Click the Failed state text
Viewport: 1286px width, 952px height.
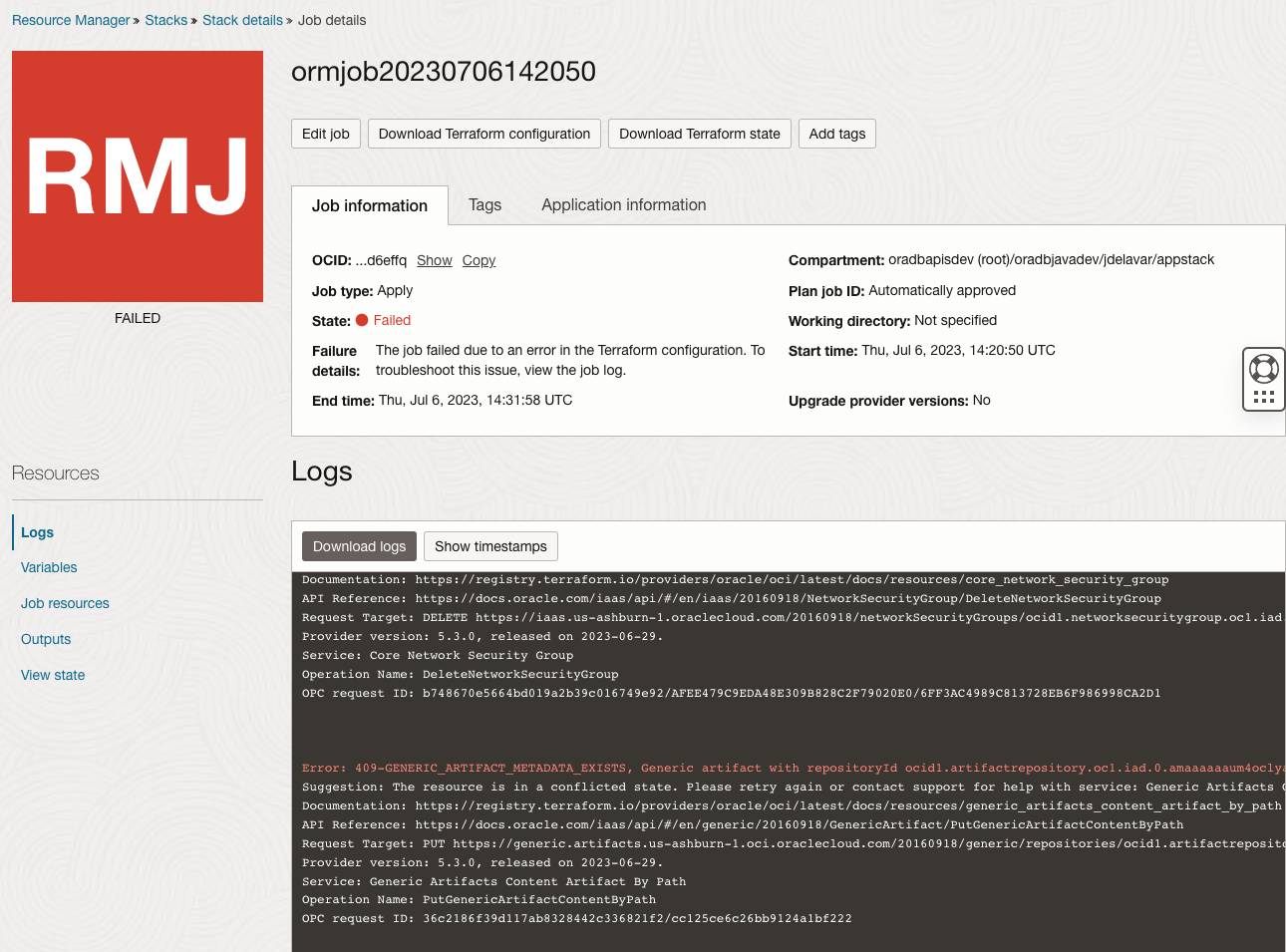(392, 320)
